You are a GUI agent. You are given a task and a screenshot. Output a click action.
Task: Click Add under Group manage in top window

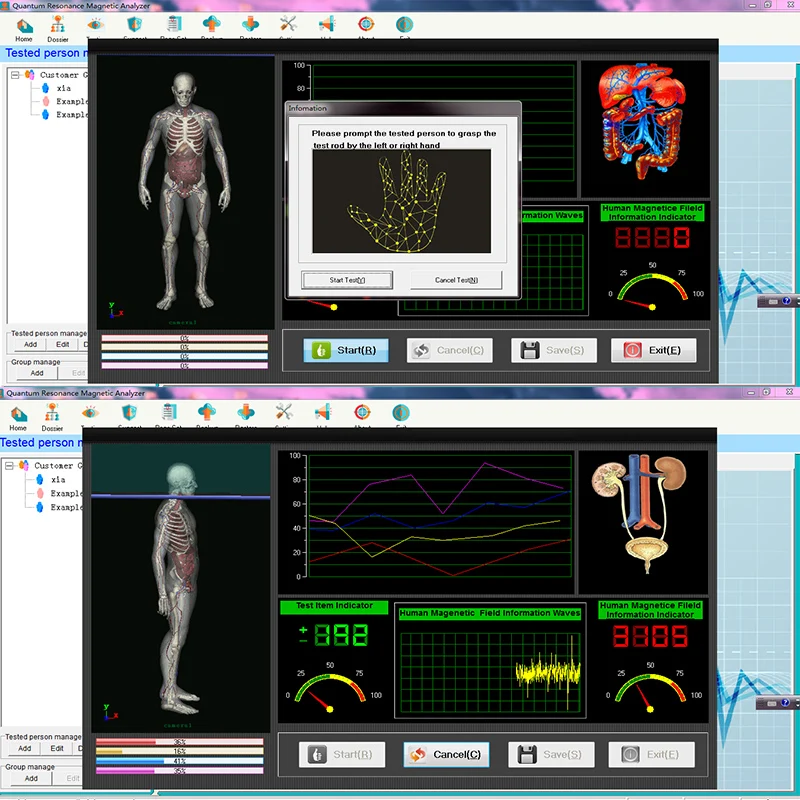(x=37, y=373)
